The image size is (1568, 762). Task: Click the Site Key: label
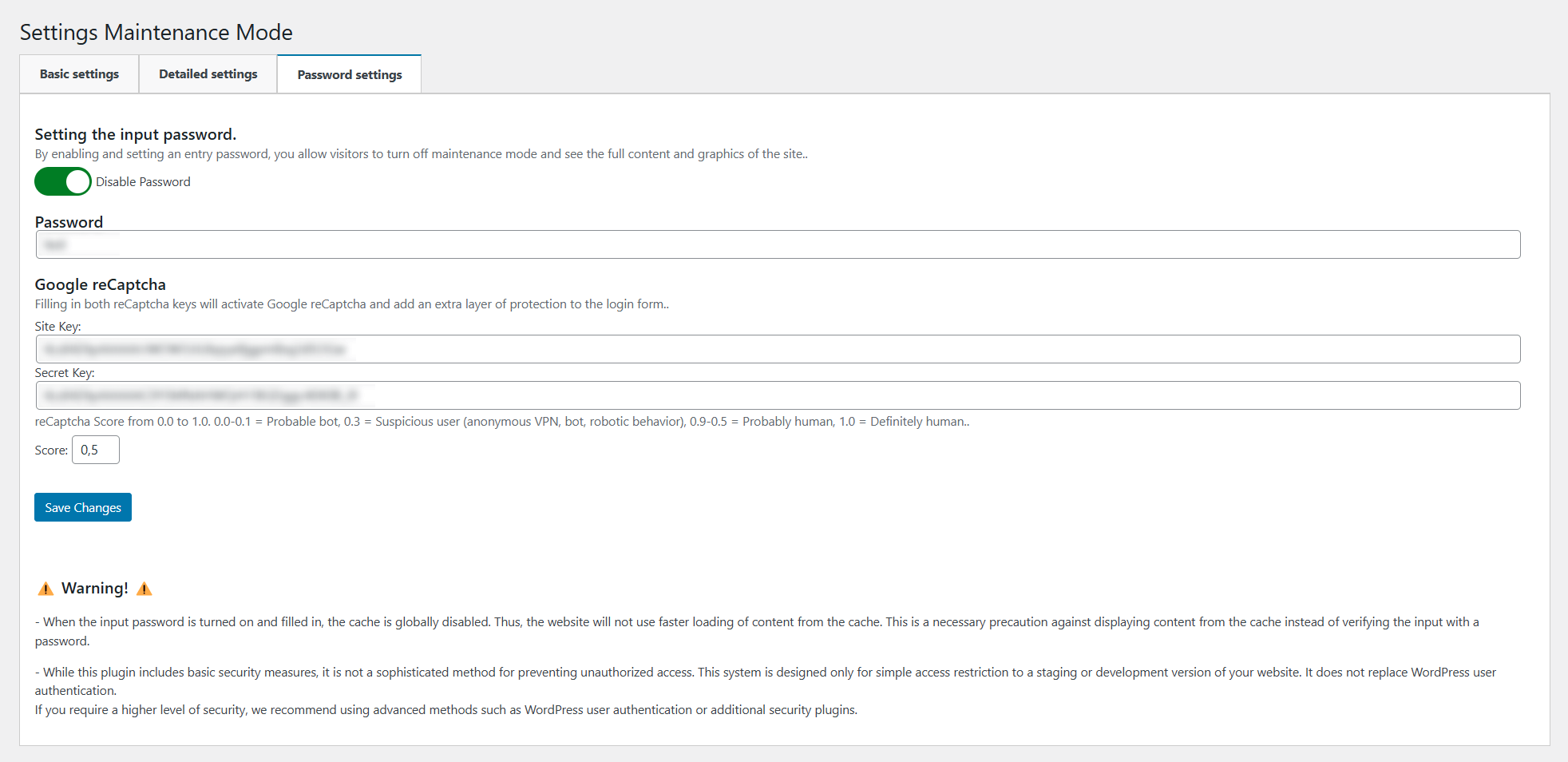(x=57, y=327)
